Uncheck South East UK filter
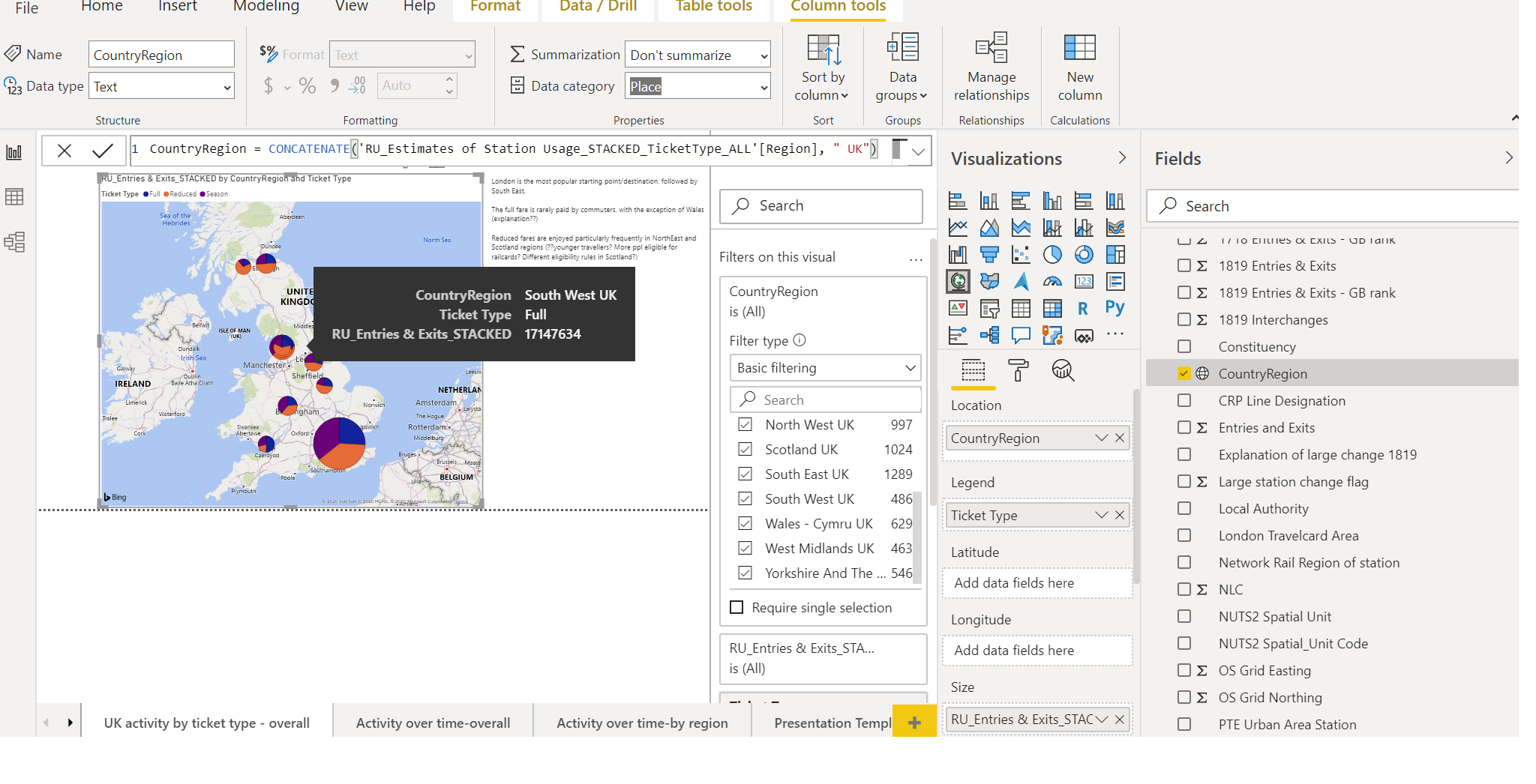The width and height of the screenshot is (1536, 784). point(745,474)
